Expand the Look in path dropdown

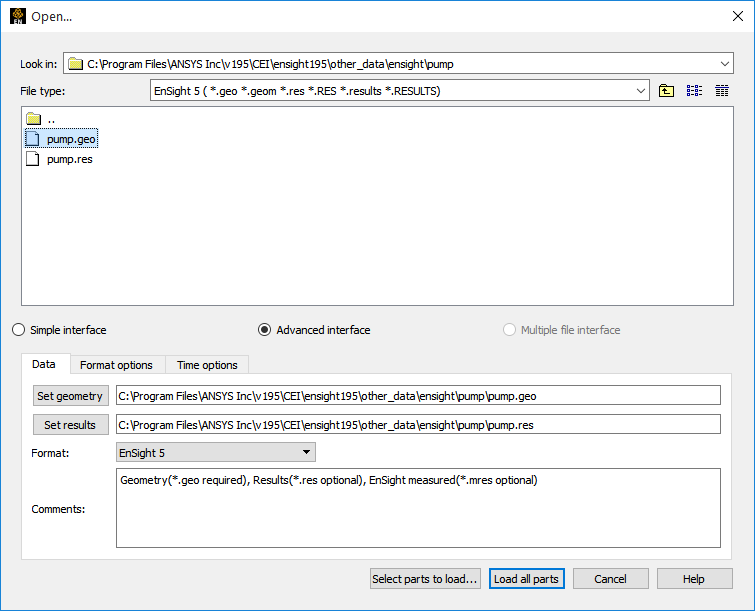pos(724,64)
